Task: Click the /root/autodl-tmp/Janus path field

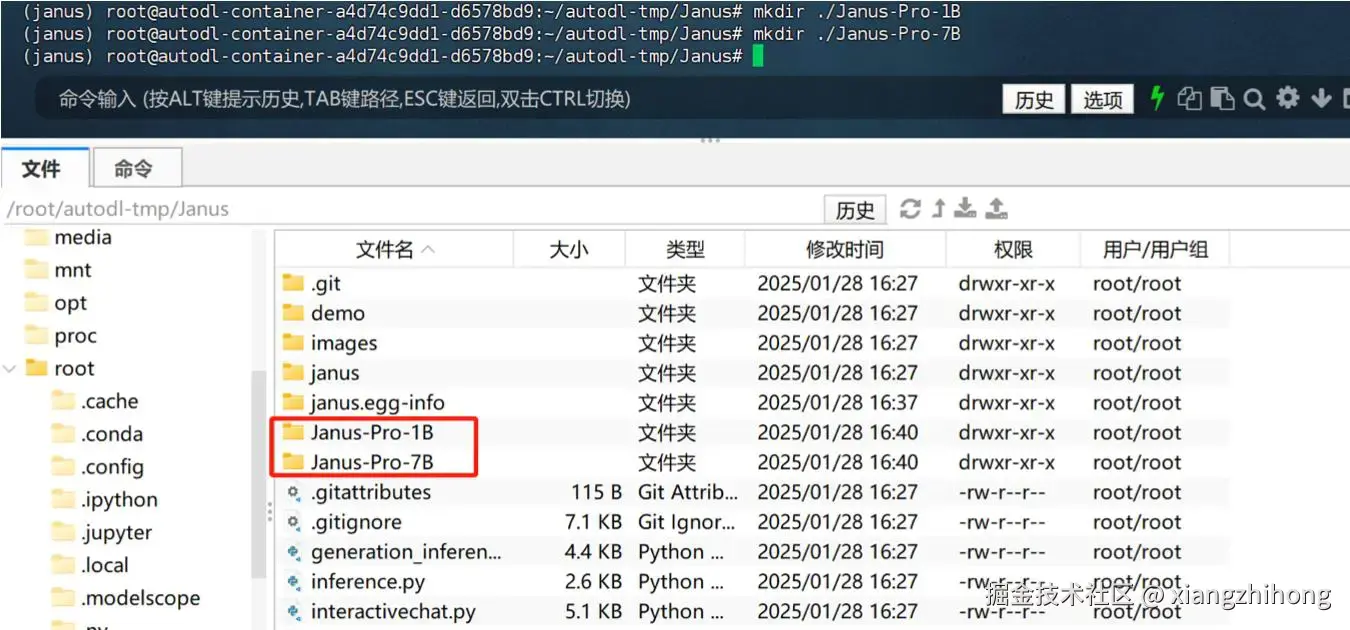Action: click(x=410, y=209)
